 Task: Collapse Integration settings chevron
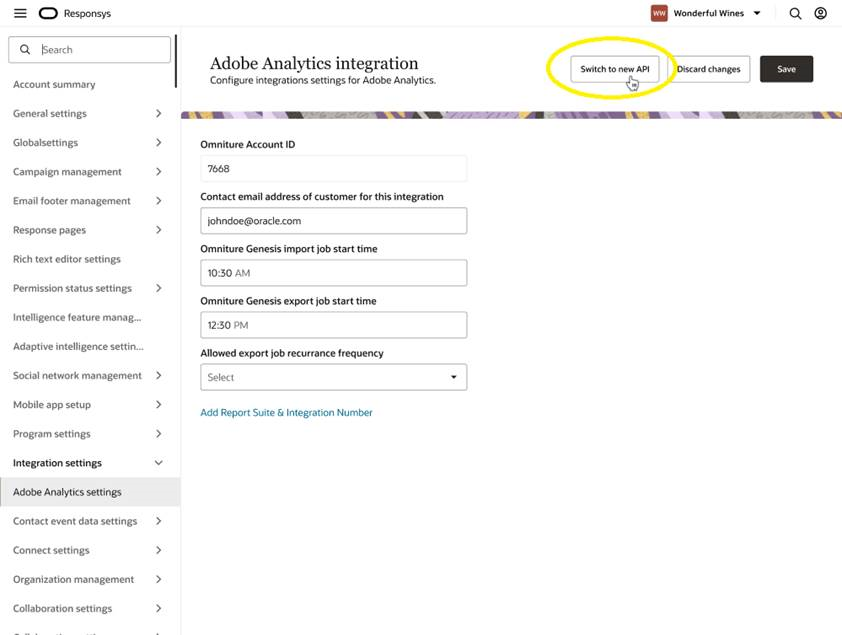pos(158,463)
